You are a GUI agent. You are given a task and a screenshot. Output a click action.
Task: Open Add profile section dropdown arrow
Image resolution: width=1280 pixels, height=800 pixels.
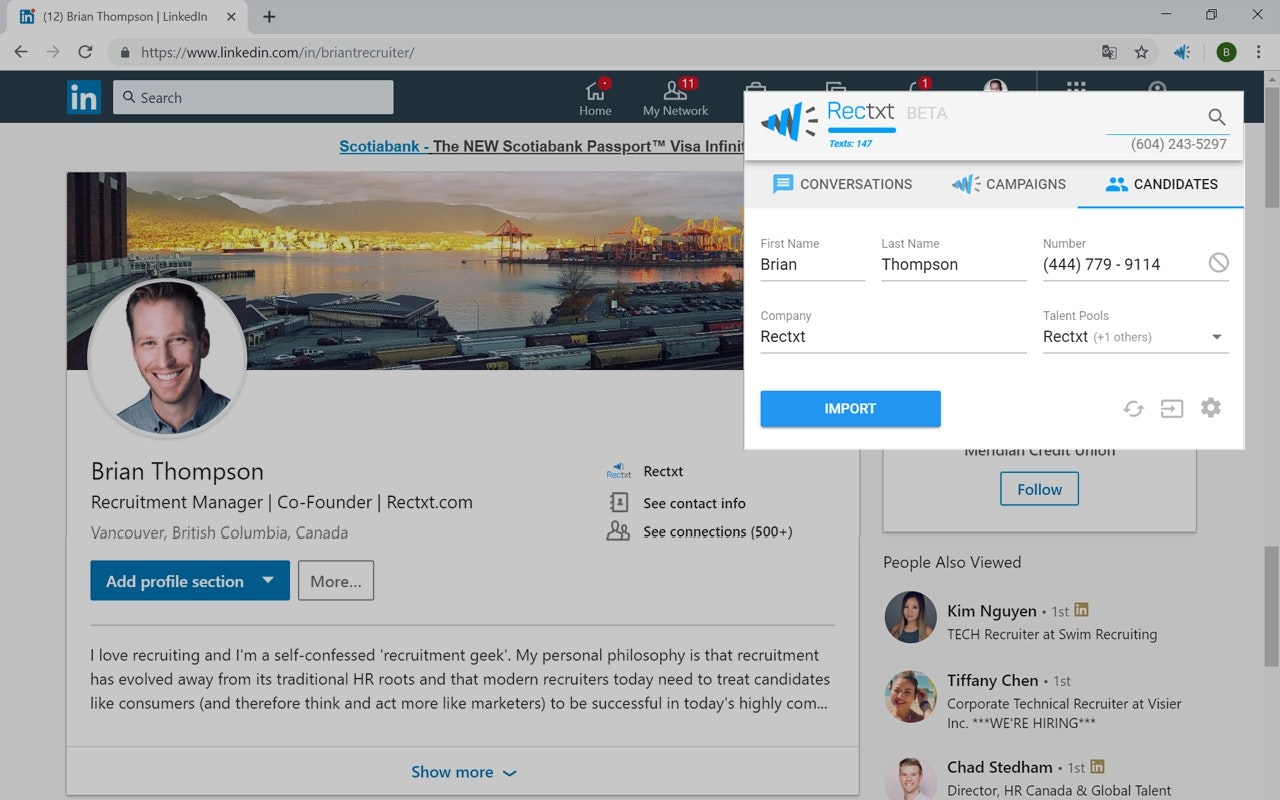(267, 581)
